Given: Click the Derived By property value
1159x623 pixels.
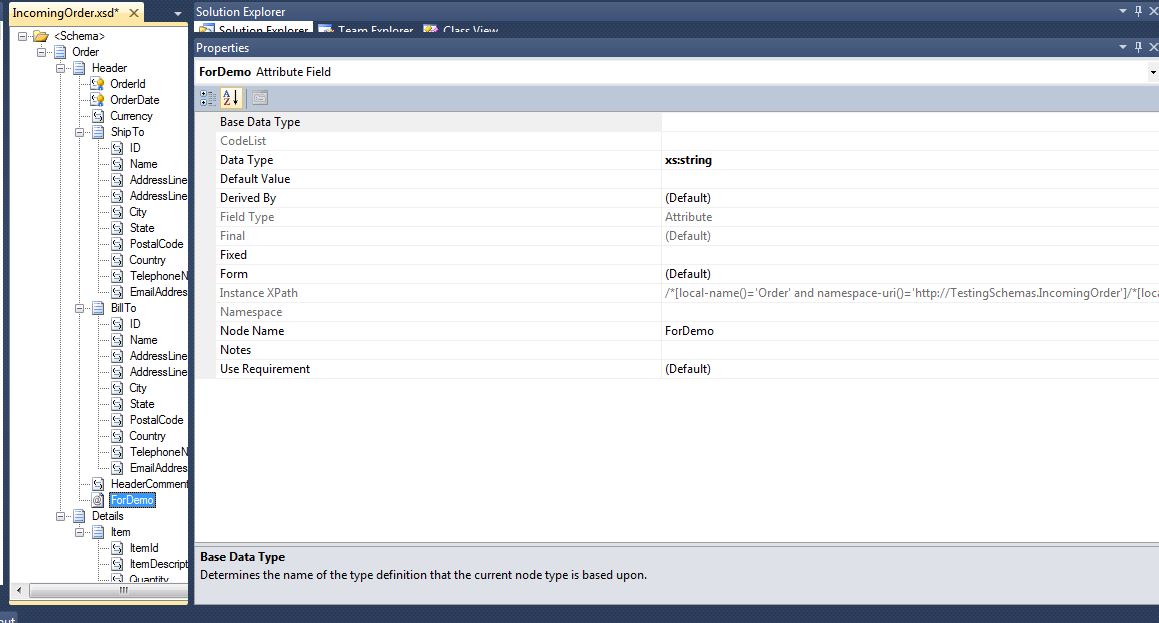Looking at the screenshot, I should 688,198.
